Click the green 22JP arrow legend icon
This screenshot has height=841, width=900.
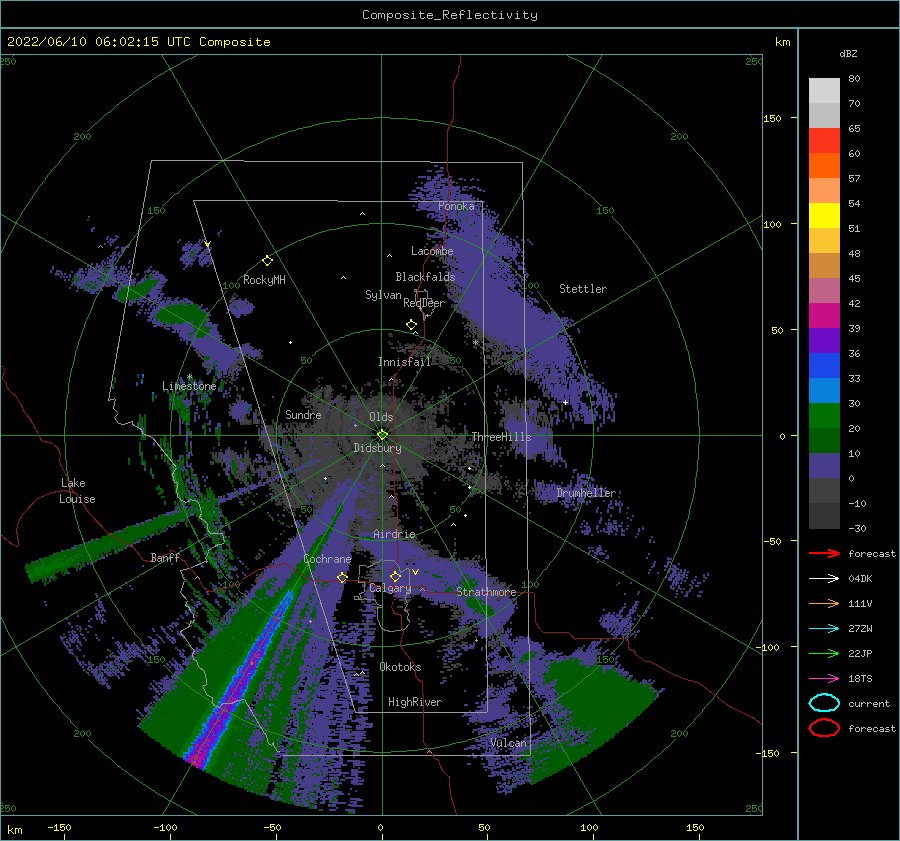pos(824,653)
